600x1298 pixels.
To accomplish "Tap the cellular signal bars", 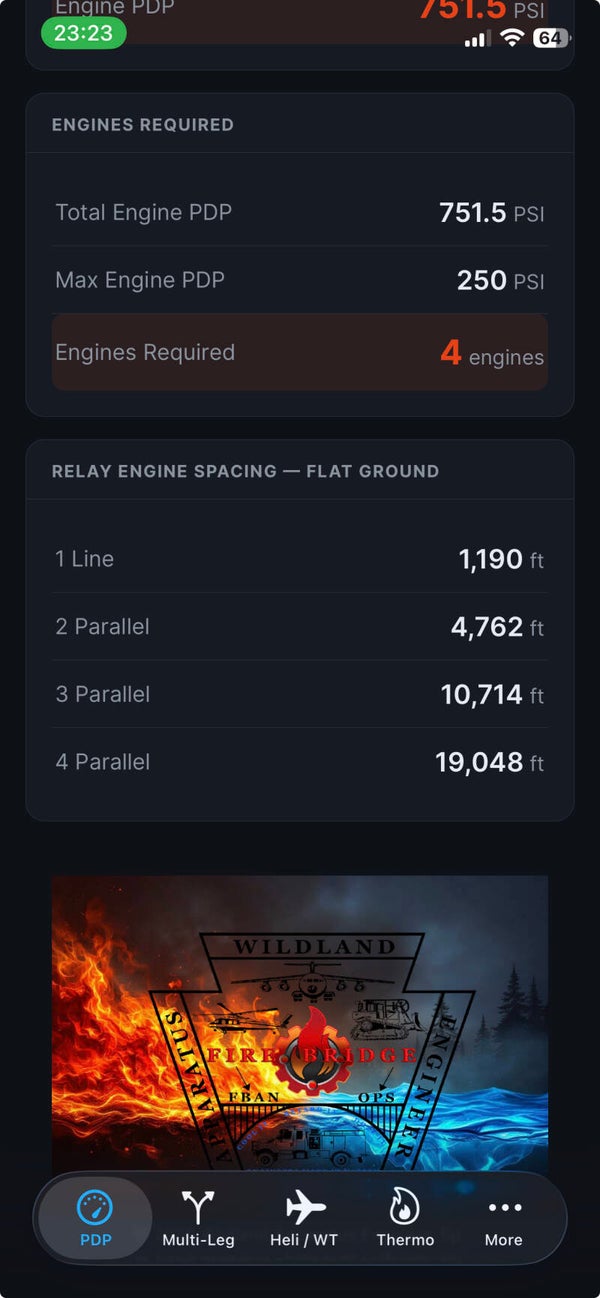I will (x=478, y=38).
